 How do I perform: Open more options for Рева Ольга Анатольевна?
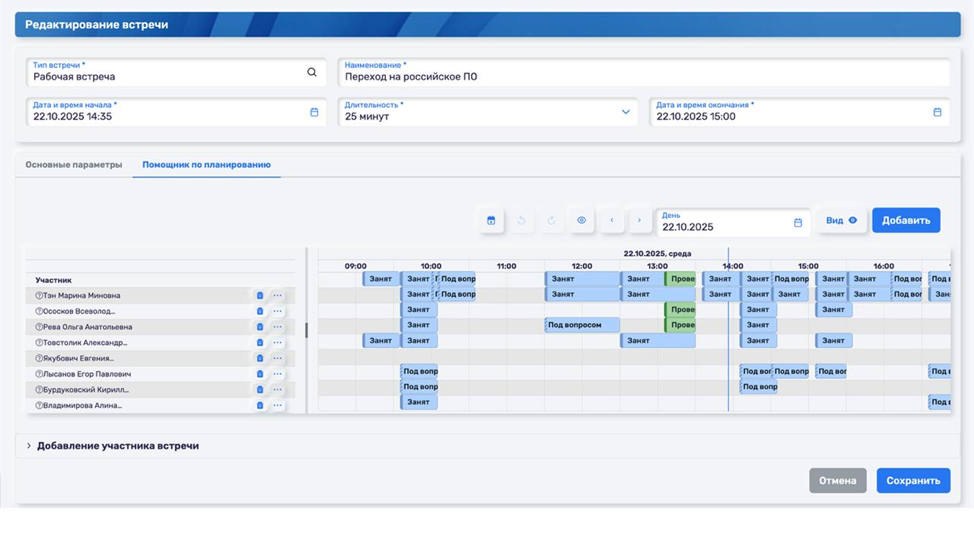278,327
